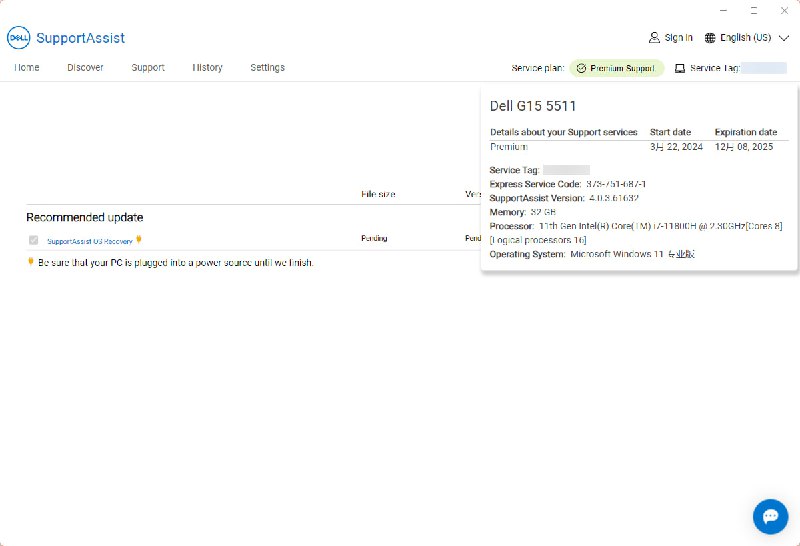
Task: Open the Settings tab
Action: click(x=267, y=68)
